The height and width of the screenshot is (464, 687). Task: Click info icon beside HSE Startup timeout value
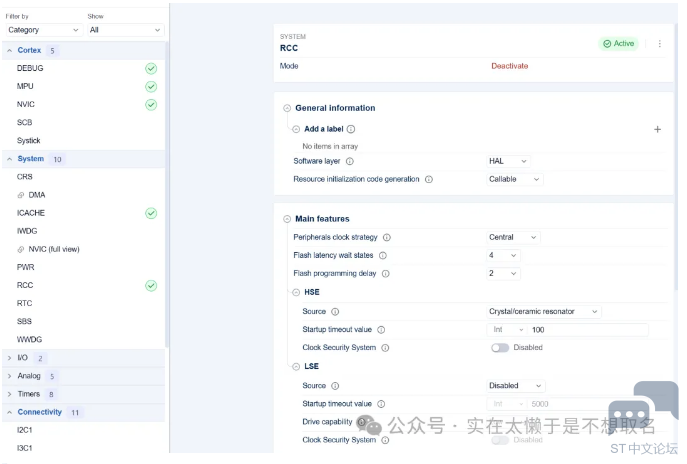(381, 330)
